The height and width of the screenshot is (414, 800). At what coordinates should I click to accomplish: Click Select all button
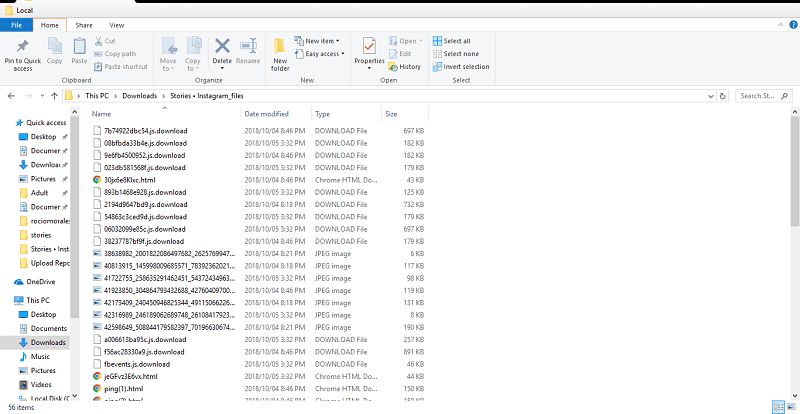point(452,41)
